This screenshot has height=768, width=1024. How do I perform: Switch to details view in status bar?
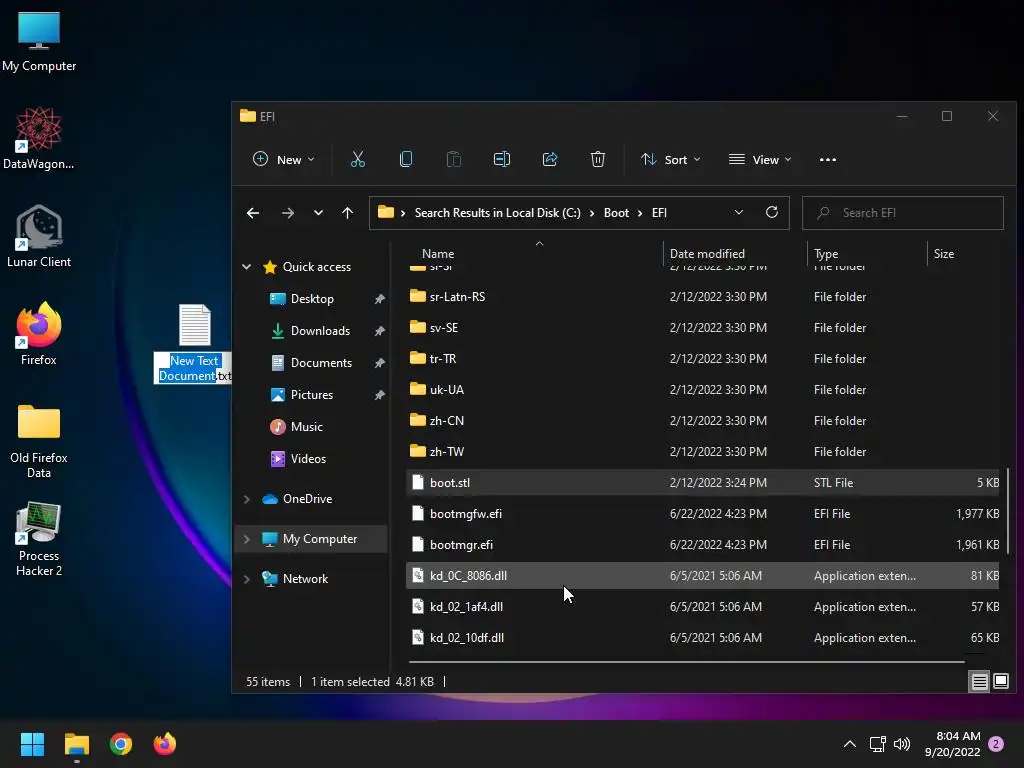(980, 682)
